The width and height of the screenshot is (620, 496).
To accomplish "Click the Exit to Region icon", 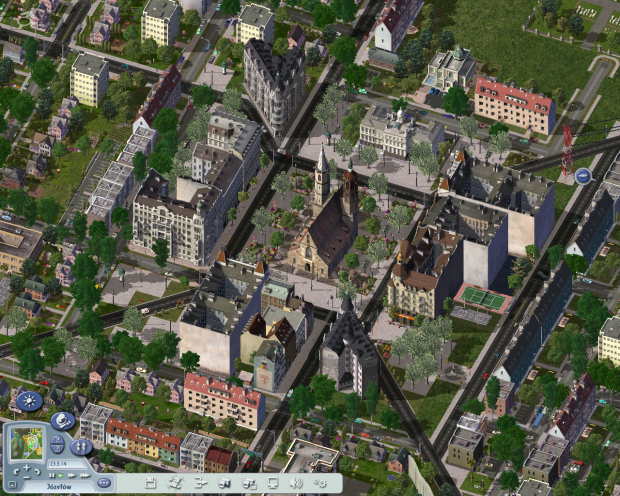I will [x=175, y=483].
